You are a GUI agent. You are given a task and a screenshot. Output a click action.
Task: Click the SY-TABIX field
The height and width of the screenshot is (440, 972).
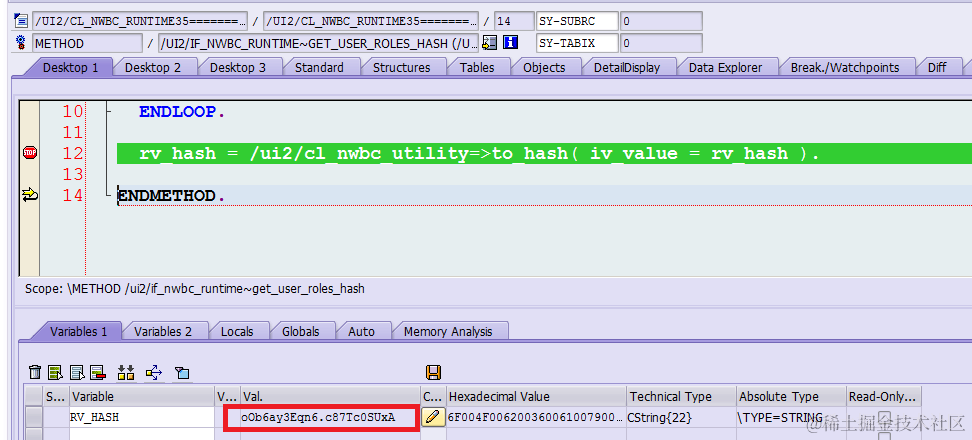[577, 43]
